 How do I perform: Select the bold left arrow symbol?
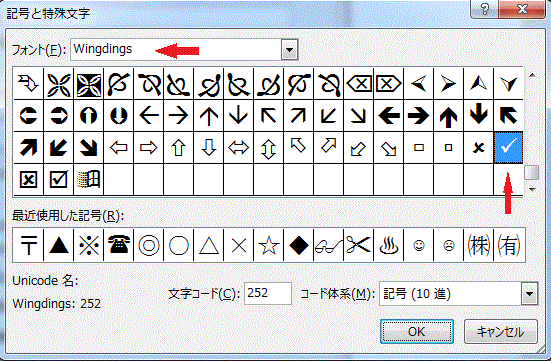click(x=389, y=116)
